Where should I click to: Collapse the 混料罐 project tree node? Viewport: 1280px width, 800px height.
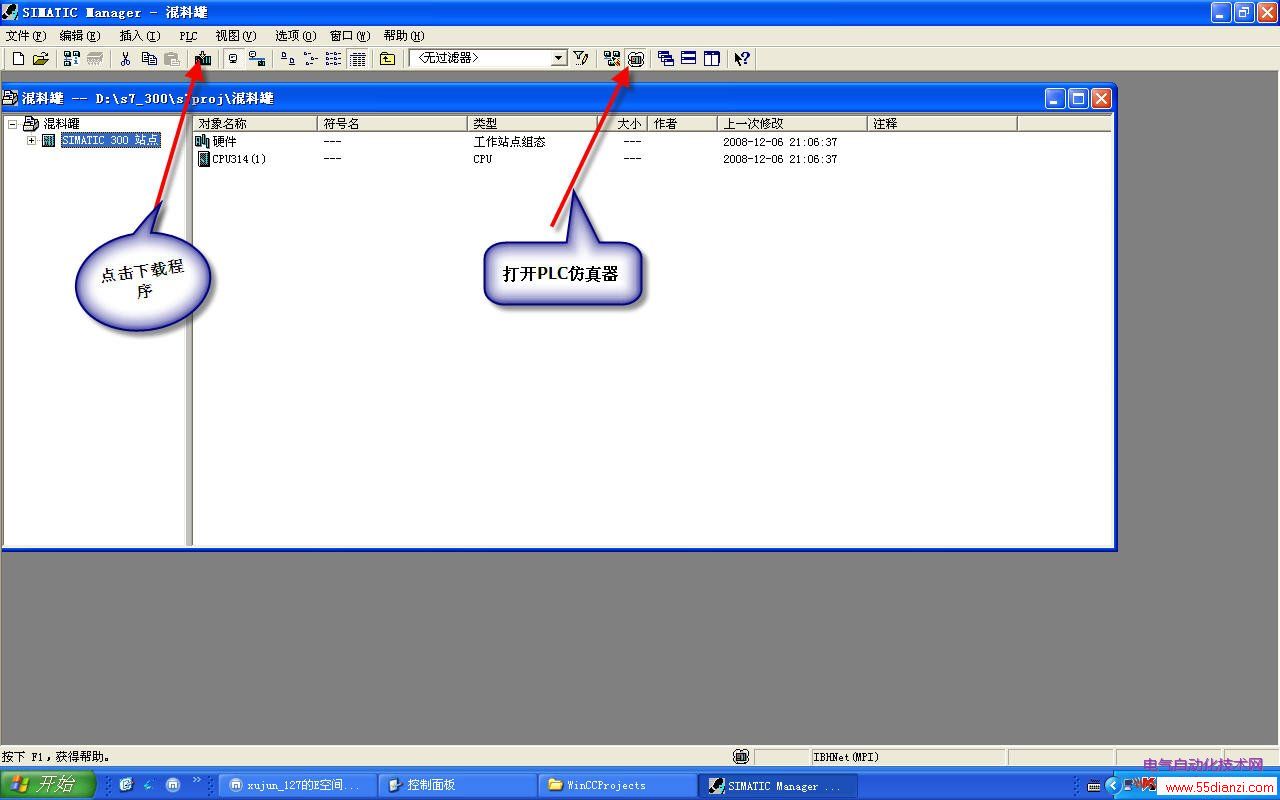tap(12, 124)
